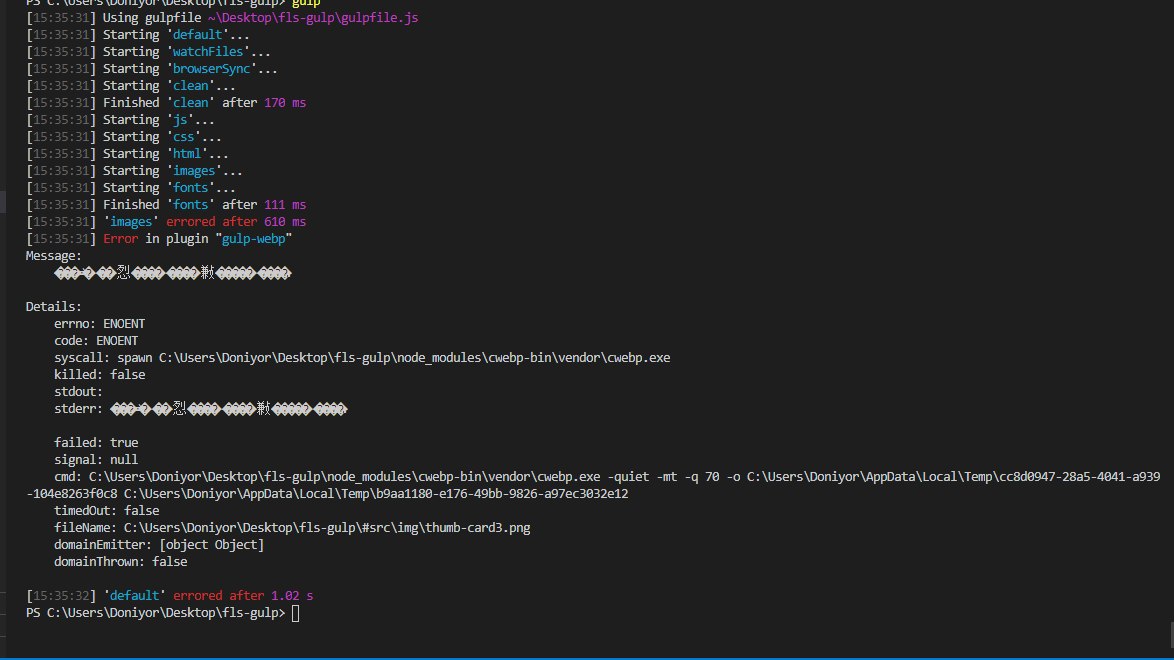
Task: Click 'domainEmitter: [object Object]' line
Action: point(159,545)
